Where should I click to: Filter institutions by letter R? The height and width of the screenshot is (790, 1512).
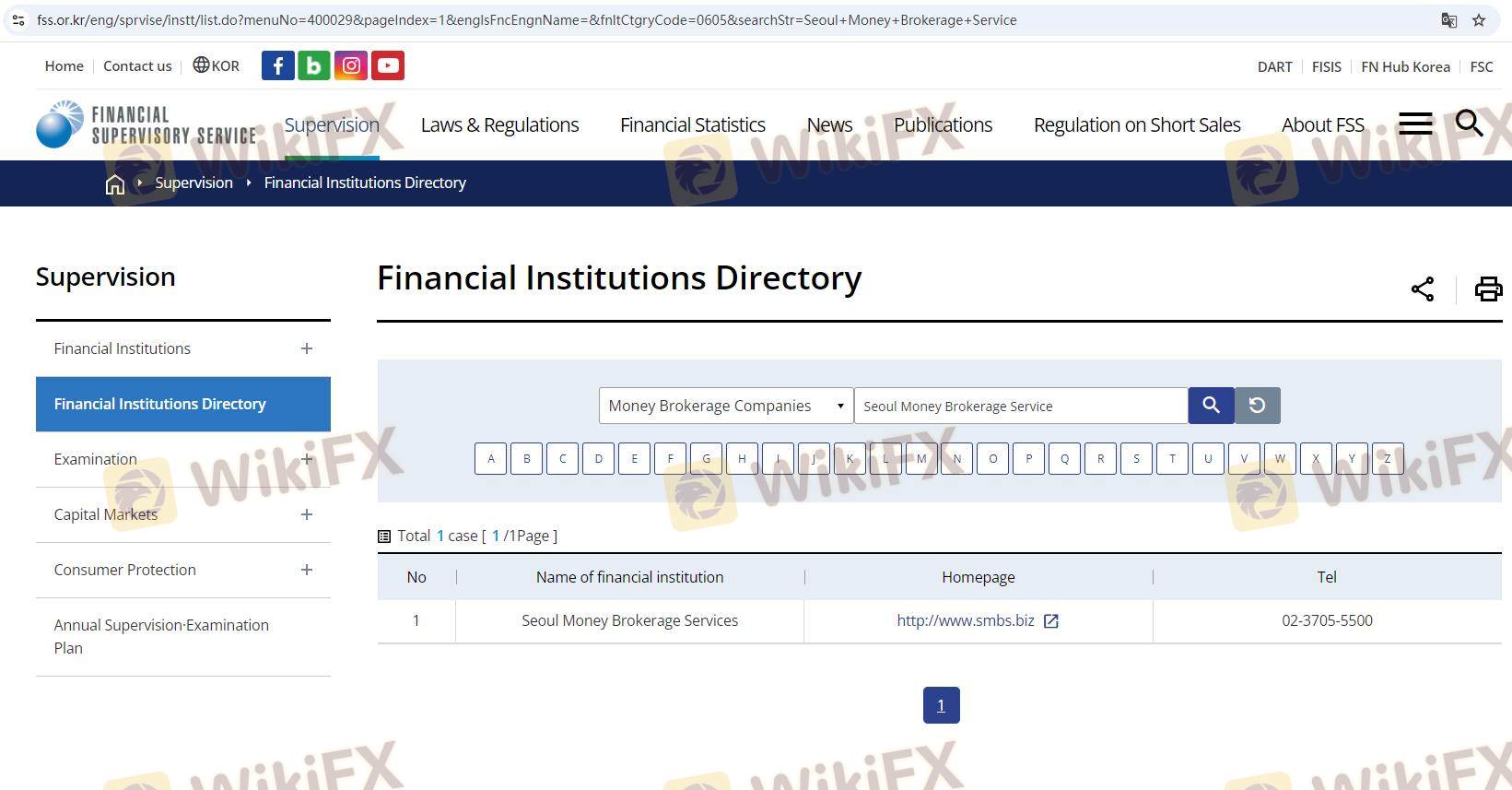point(1100,458)
